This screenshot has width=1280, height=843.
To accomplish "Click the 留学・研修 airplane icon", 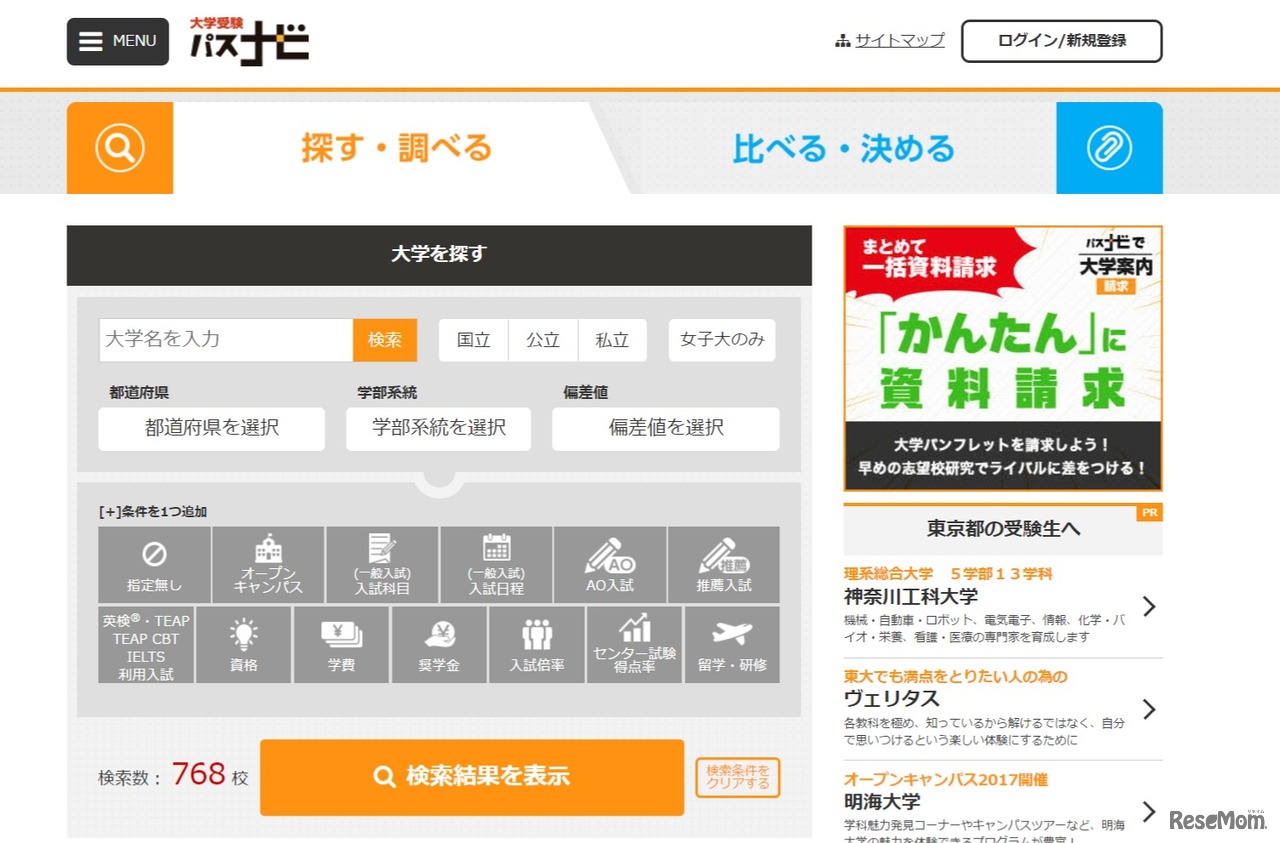I will tap(731, 645).
